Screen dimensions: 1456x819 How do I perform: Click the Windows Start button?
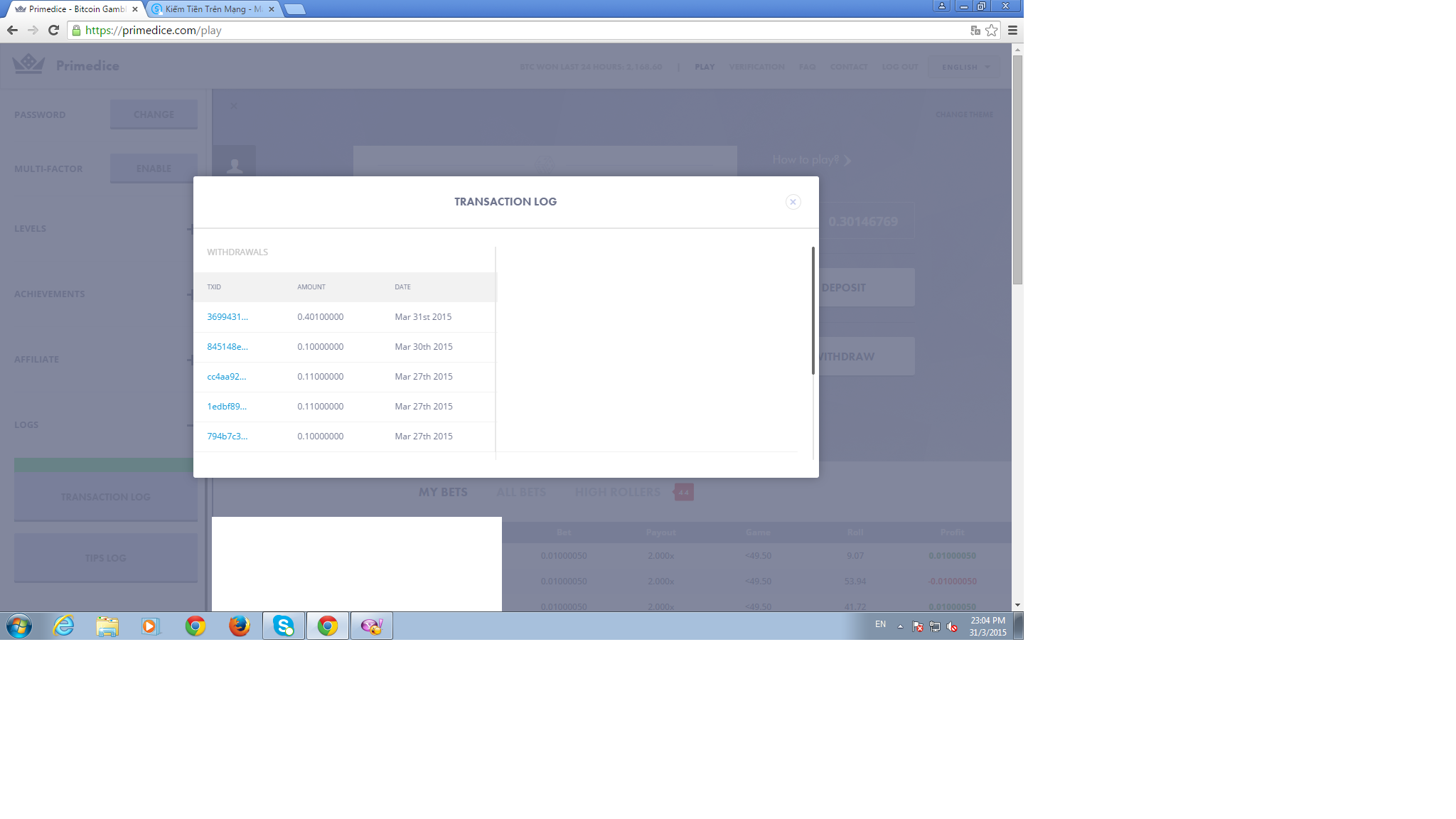[19, 626]
